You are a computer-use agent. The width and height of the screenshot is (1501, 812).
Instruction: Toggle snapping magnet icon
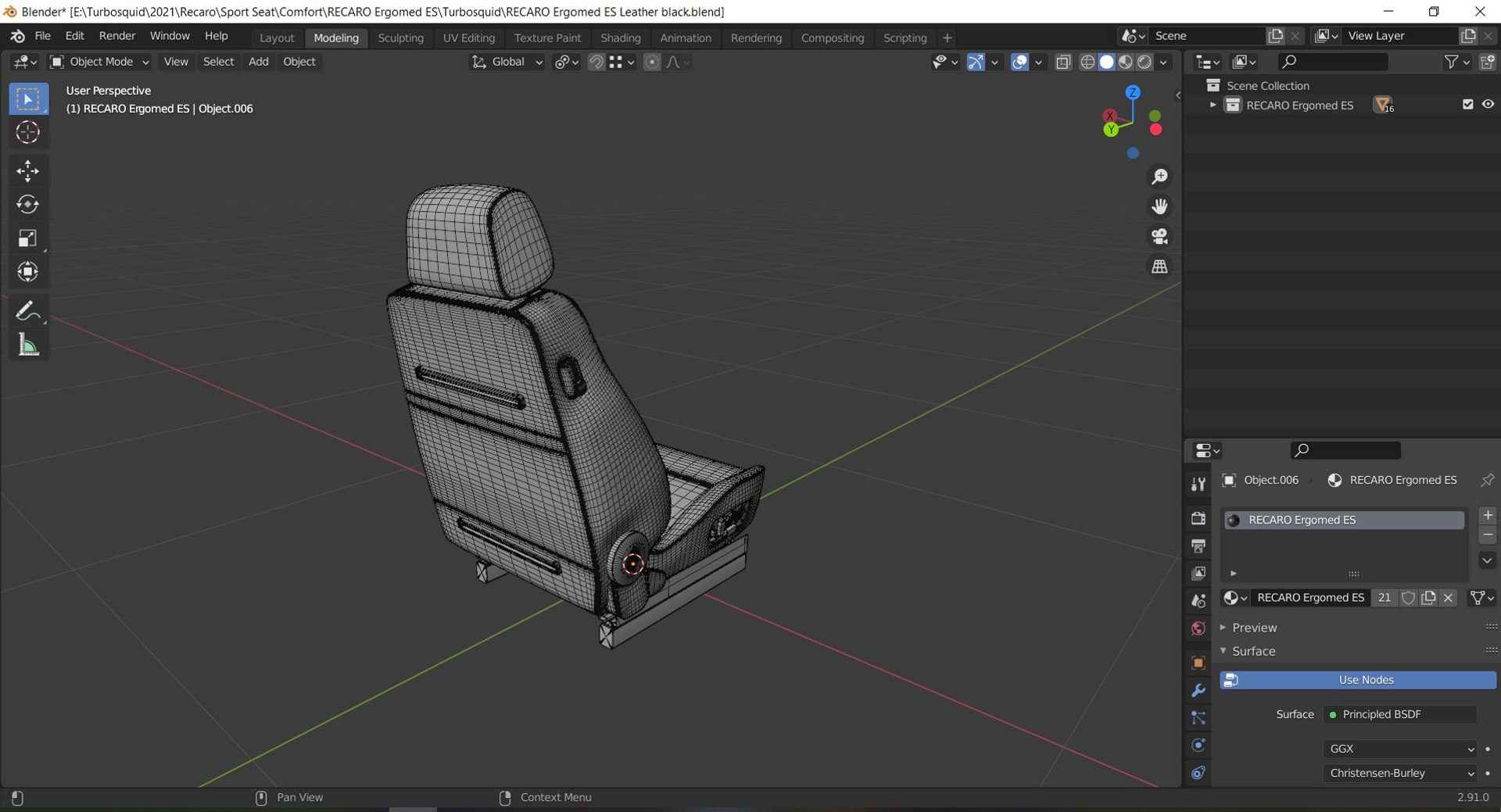[596, 62]
